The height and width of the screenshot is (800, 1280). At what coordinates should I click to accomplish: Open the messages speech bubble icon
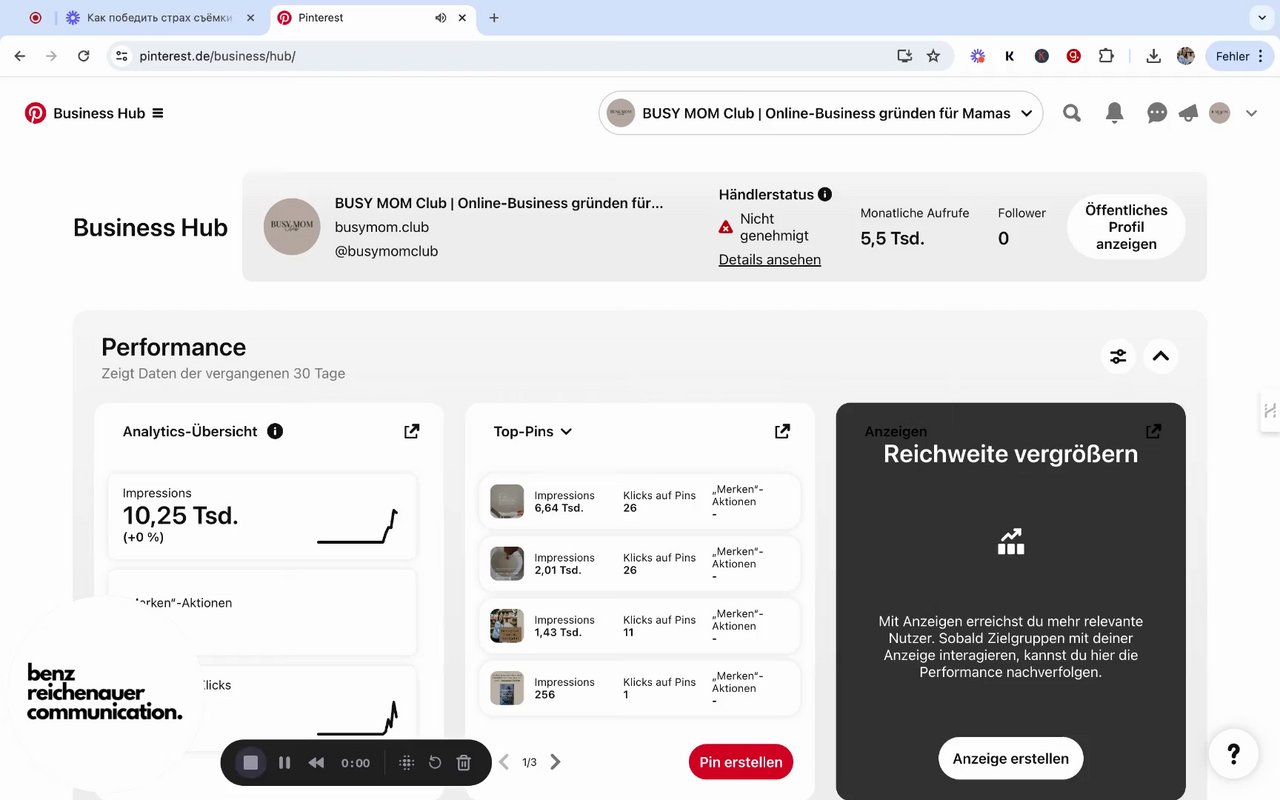(x=1157, y=113)
